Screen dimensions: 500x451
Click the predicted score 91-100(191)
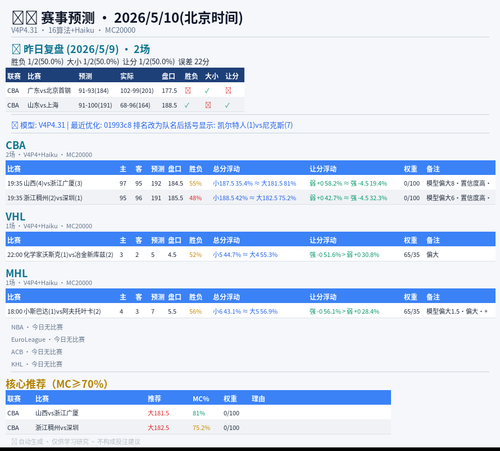point(95,105)
